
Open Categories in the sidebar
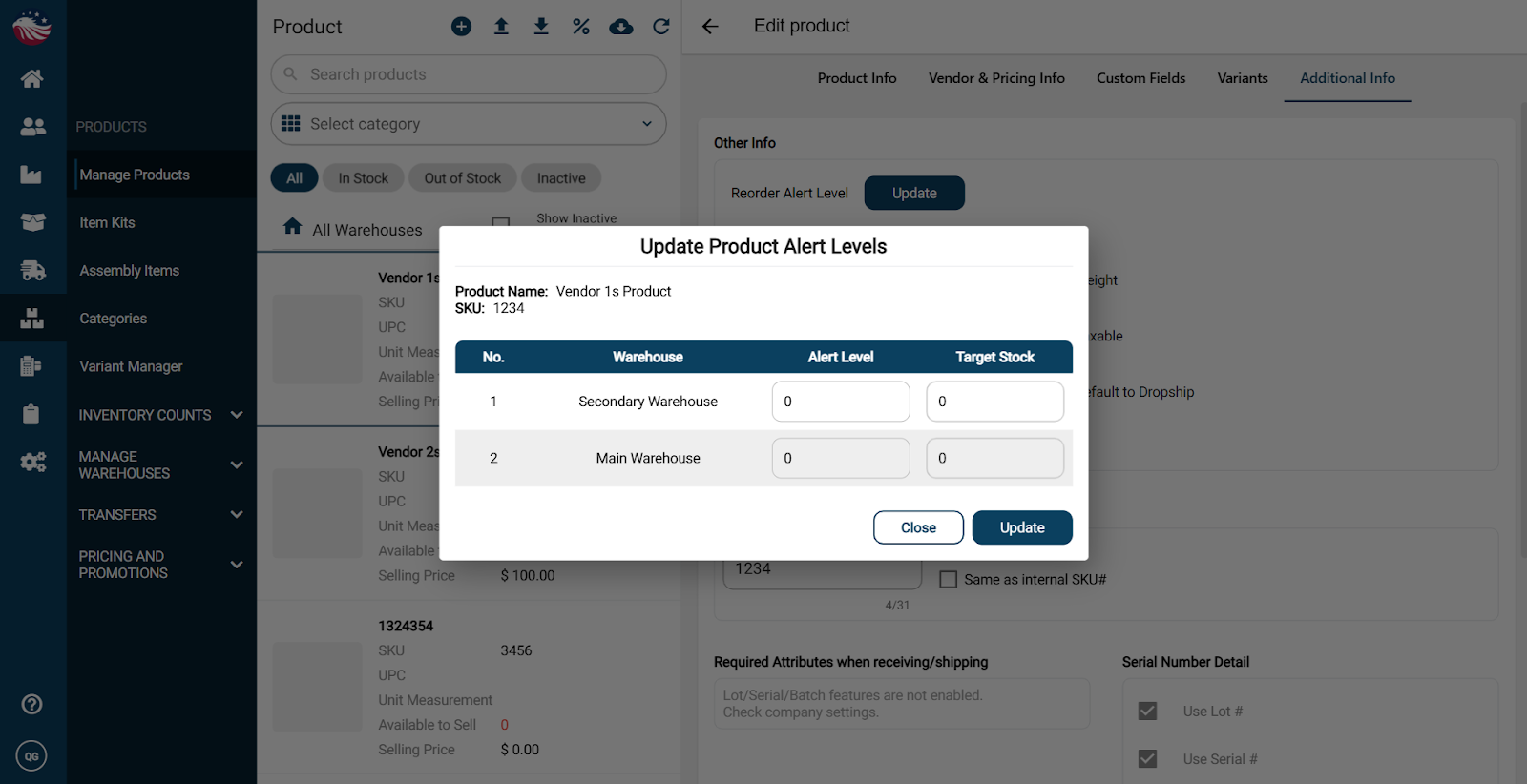(114, 319)
